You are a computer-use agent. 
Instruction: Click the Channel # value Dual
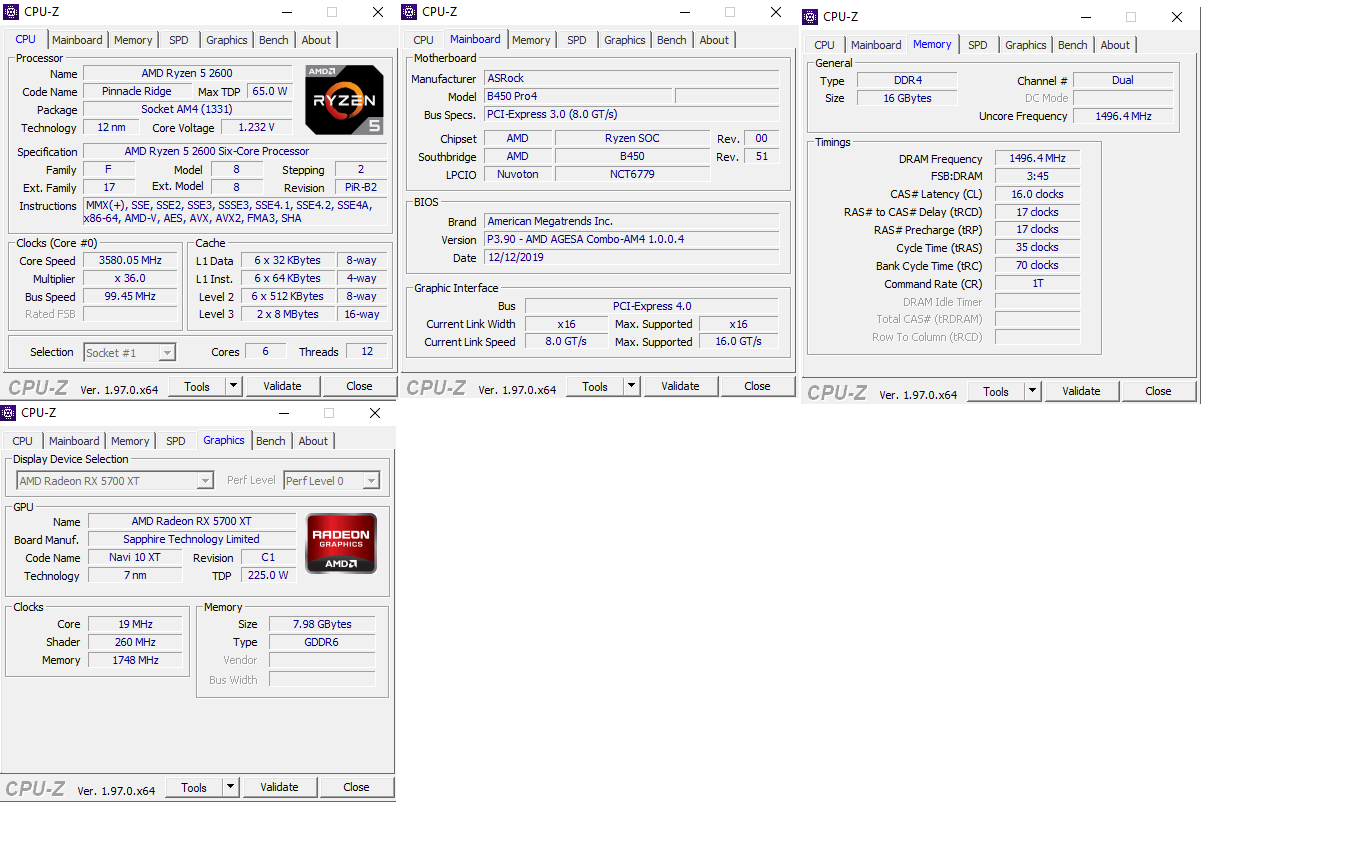pyautogui.click(x=1122, y=80)
